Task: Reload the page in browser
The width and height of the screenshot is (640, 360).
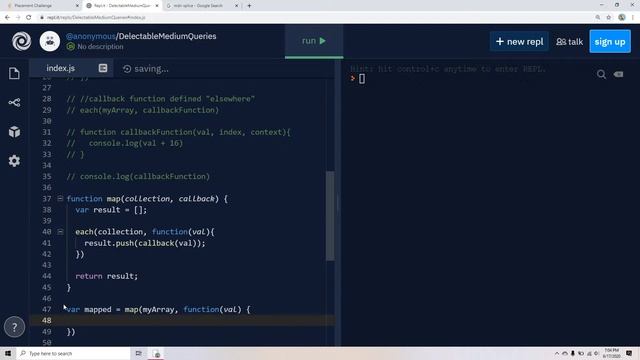Action: click(29, 18)
